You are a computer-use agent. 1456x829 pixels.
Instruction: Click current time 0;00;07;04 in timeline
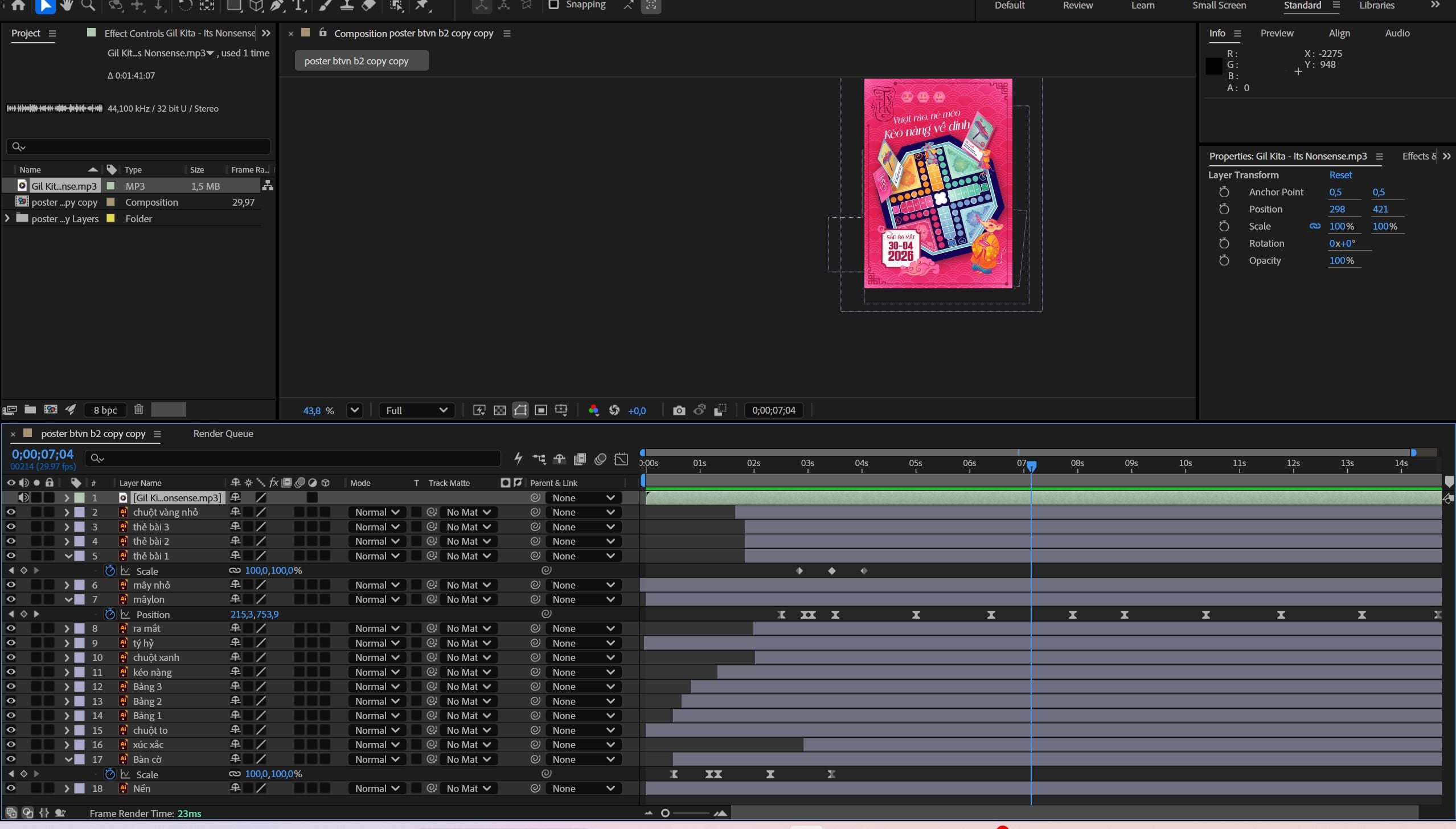click(x=43, y=454)
